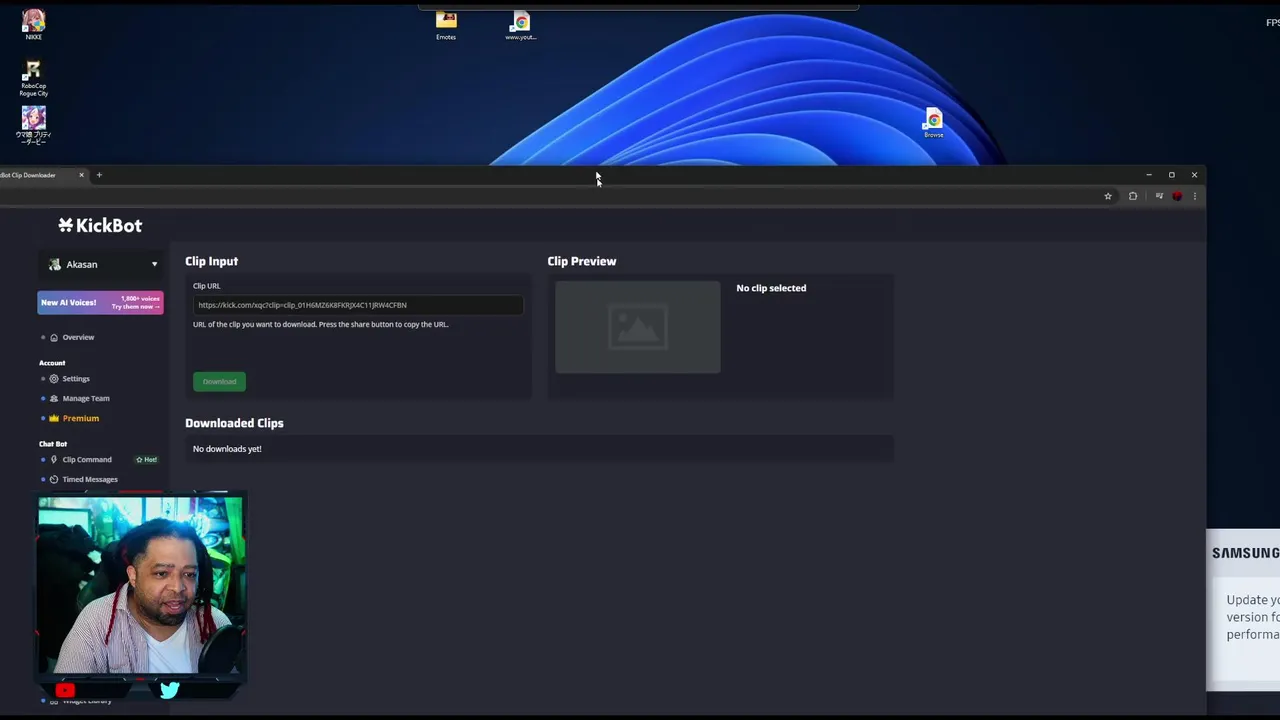Open Manage Team page
The width and height of the screenshot is (1280, 720).
click(x=86, y=398)
